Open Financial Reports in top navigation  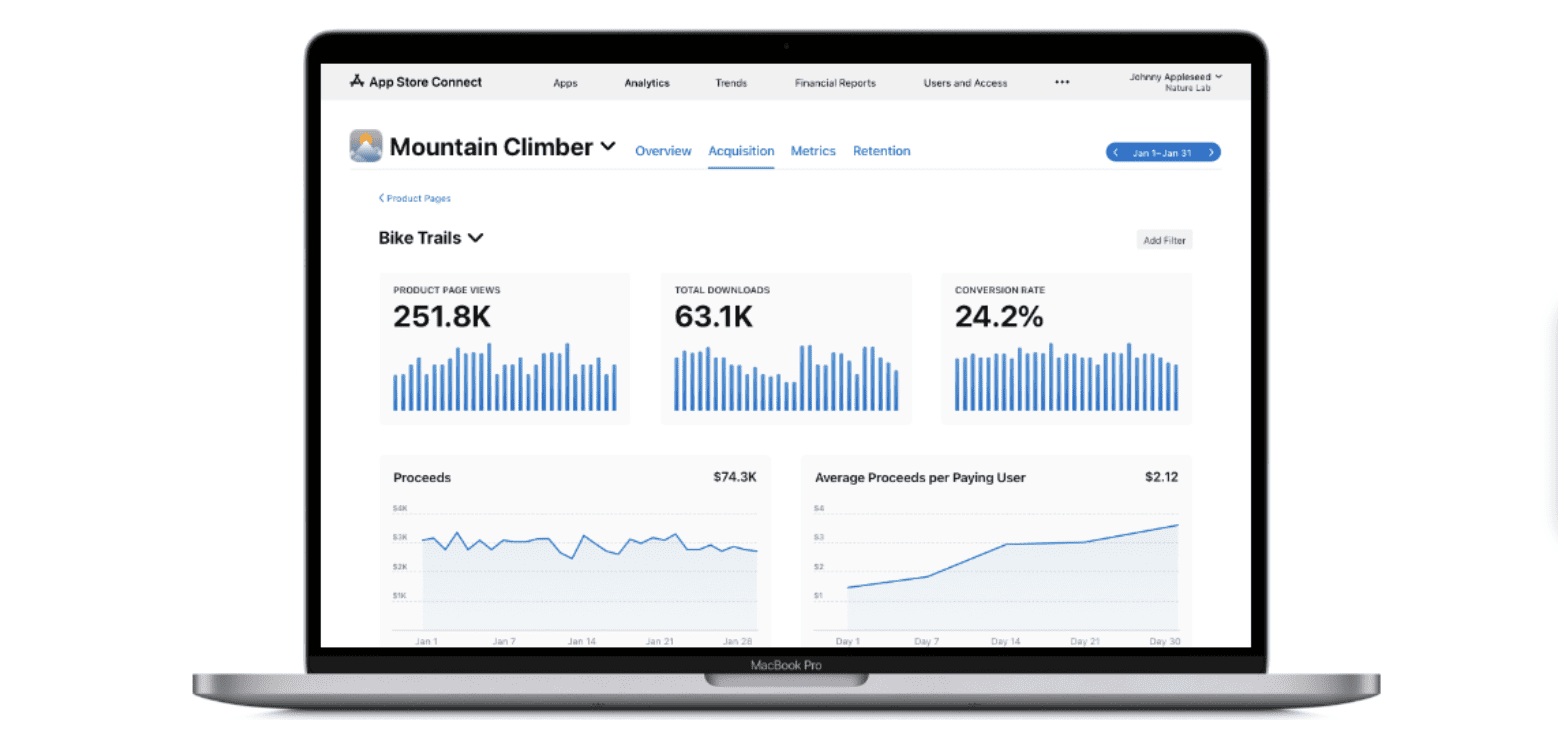coord(835,83)
